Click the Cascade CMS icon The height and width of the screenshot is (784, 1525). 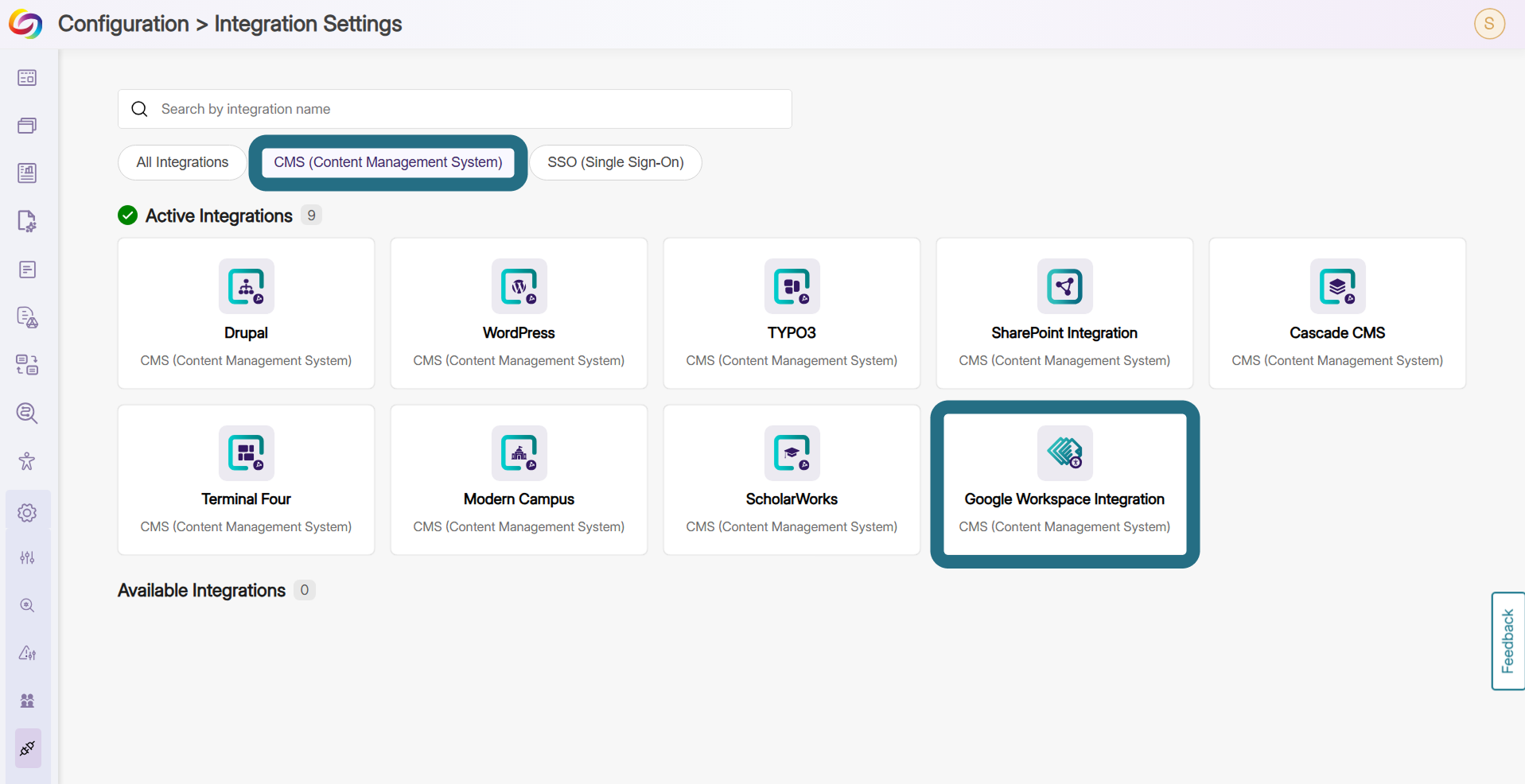point(1338,286)
